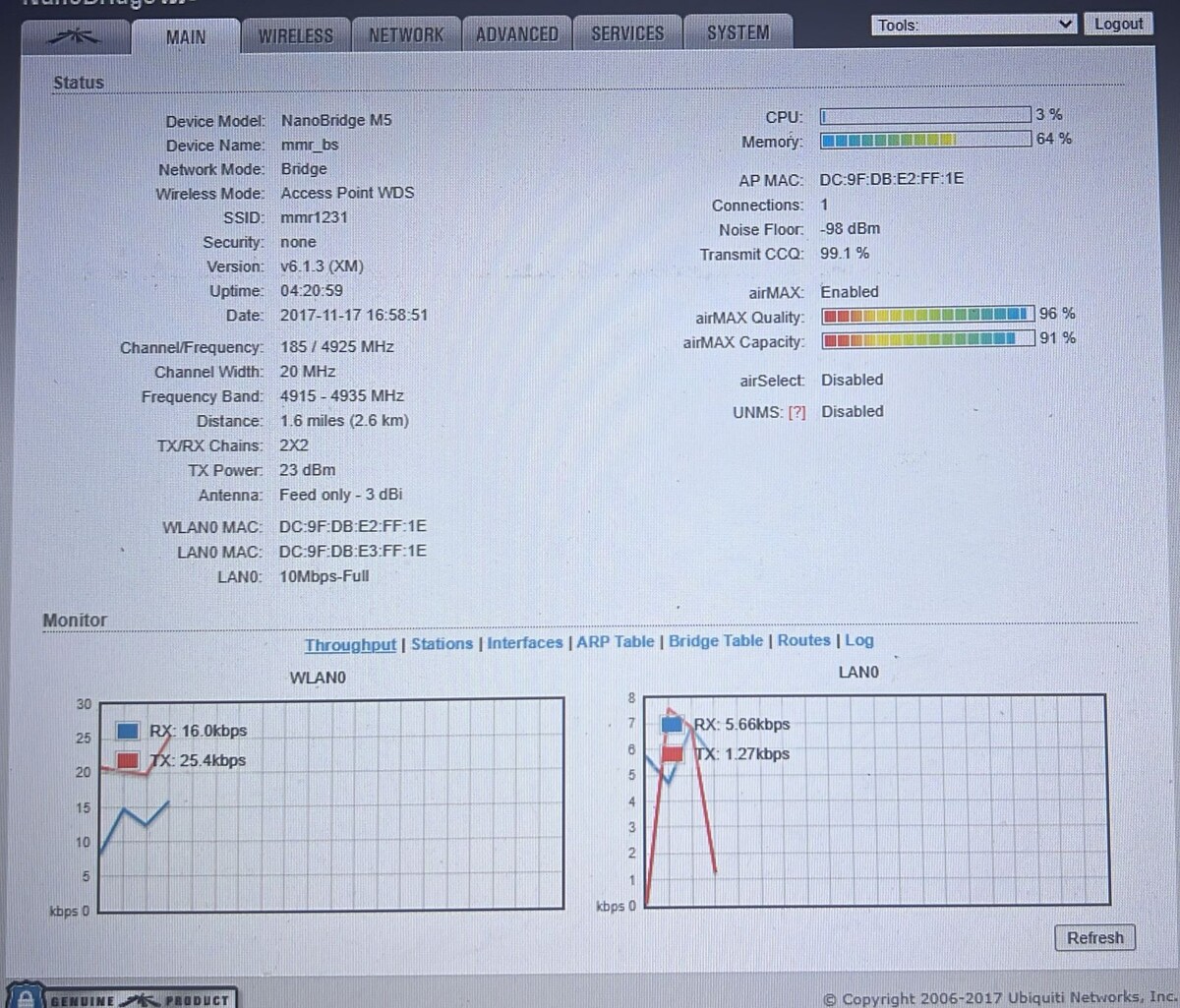Click the Access Point WDS value
The image size is (1180, 1008).
[347, 193]
